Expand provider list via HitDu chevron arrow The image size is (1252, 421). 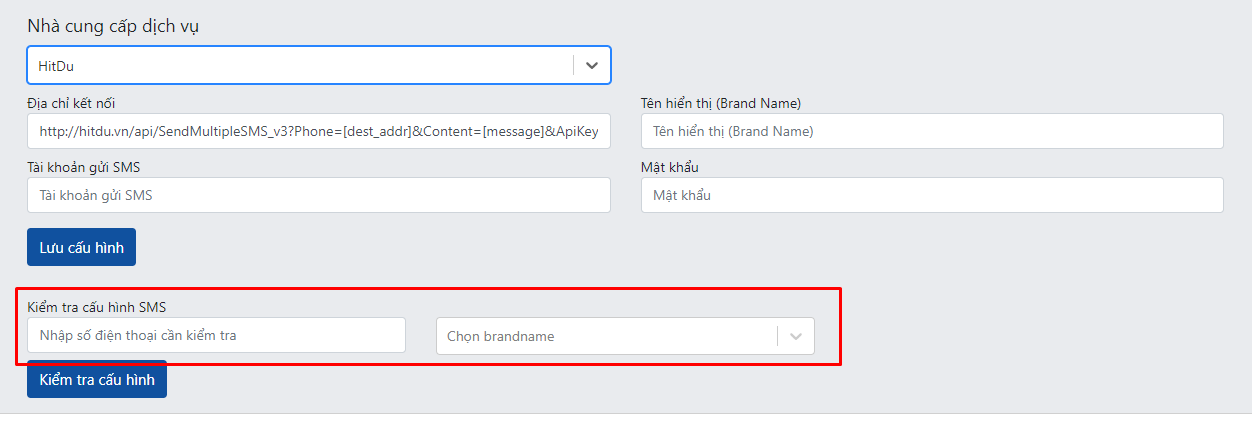pos(592,65)
